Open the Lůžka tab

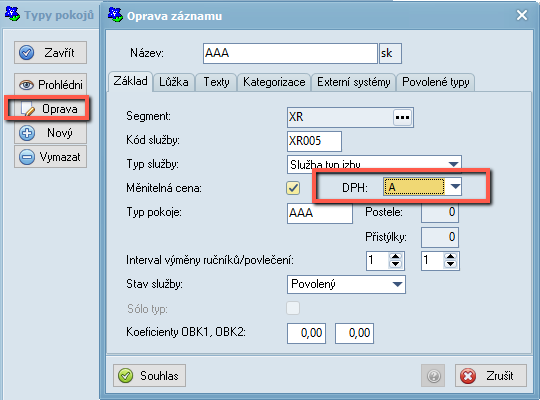click(174, 82)
